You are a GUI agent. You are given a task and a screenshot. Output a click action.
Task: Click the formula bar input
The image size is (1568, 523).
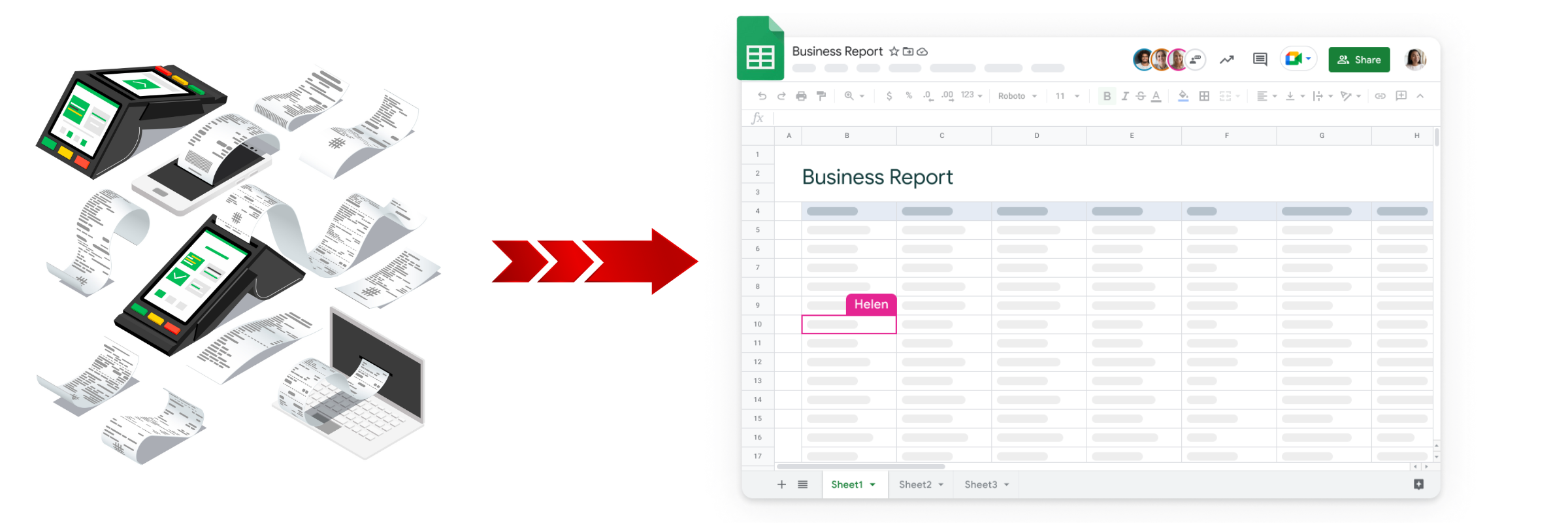(1103, 118)
